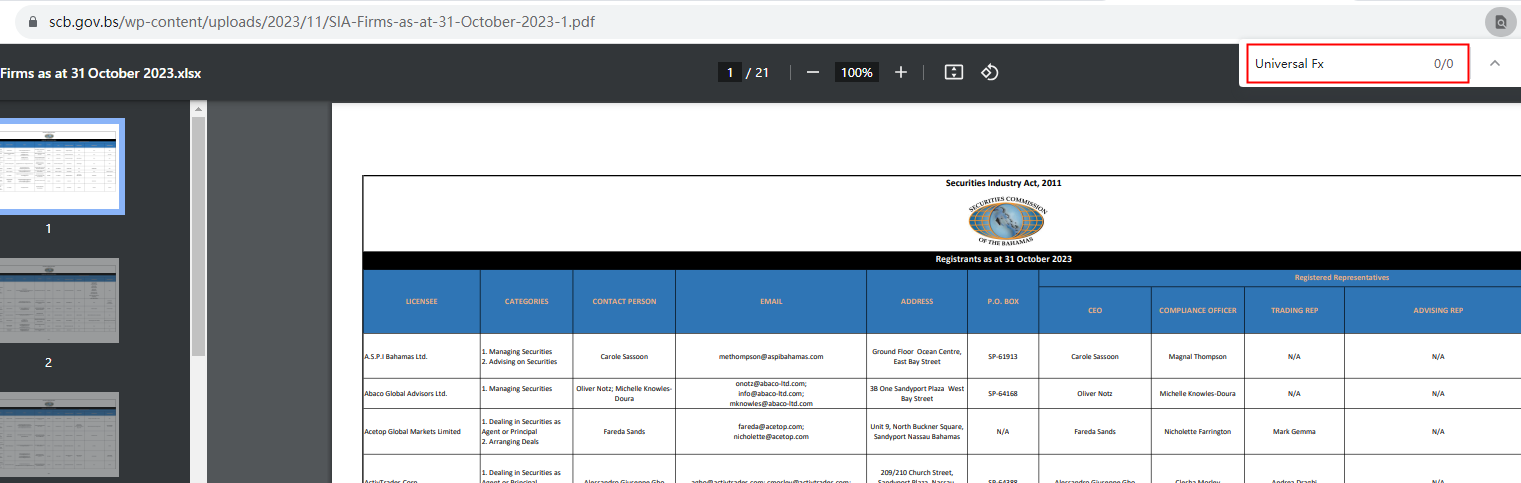Image resolution: width=1521 pixels, height=483 pixels.
Task: Click the EMAIL column header
Action: tap(771, 301)
